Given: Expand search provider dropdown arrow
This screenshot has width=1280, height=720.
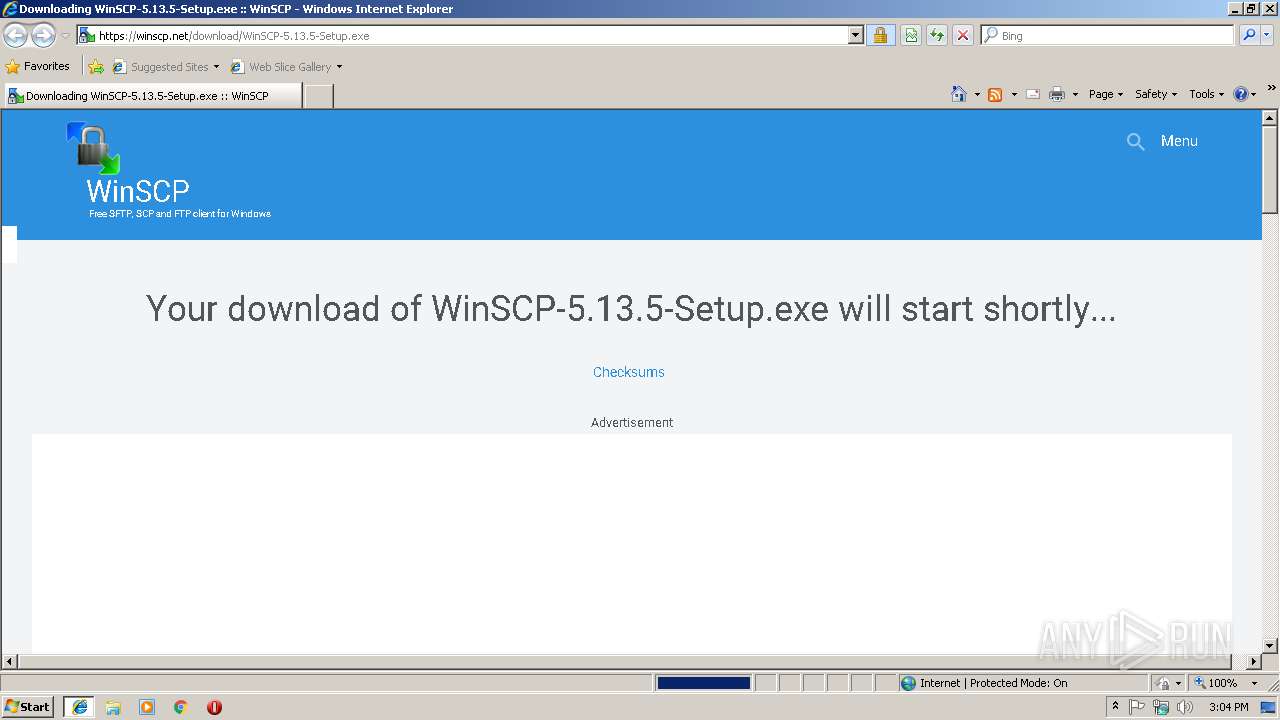Looking at the screenshot, I should pyautogui.click(x=1268, y=35).
